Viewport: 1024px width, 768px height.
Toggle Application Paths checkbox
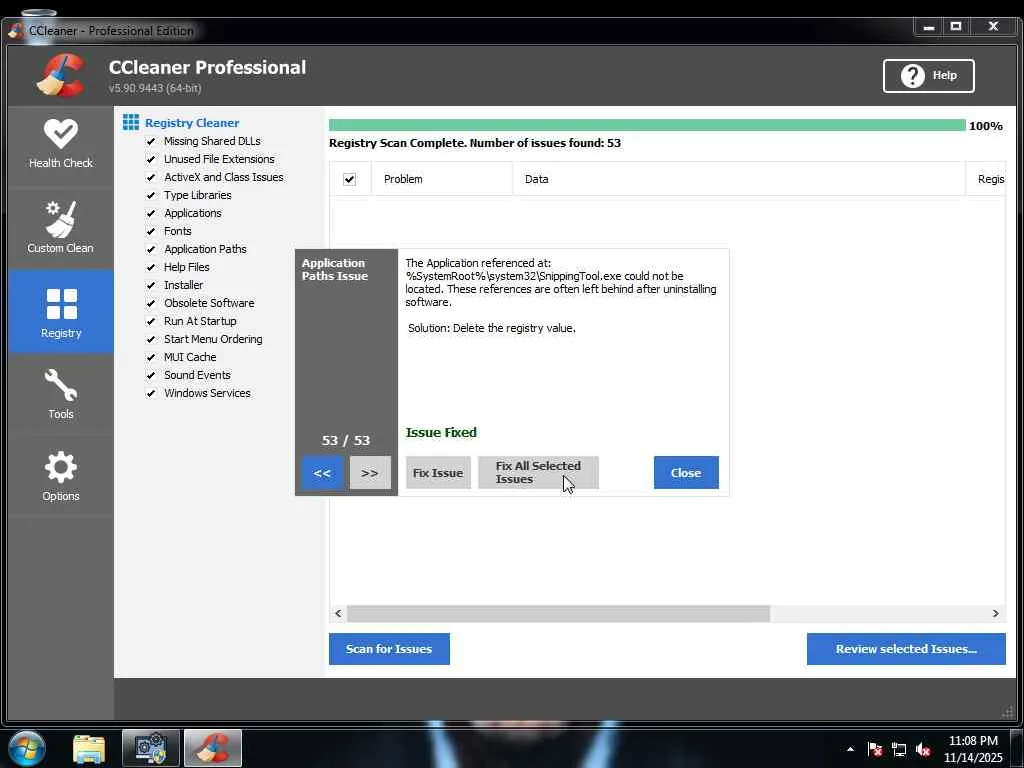151,249
